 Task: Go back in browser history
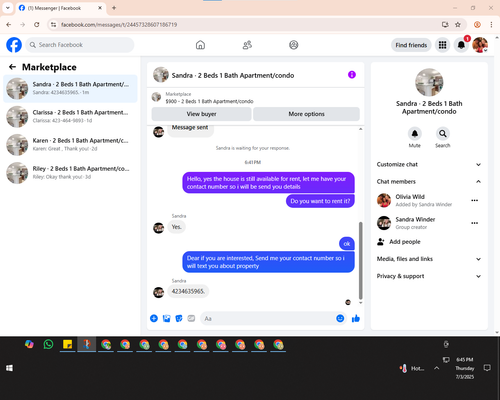click(x=9, y=24)
